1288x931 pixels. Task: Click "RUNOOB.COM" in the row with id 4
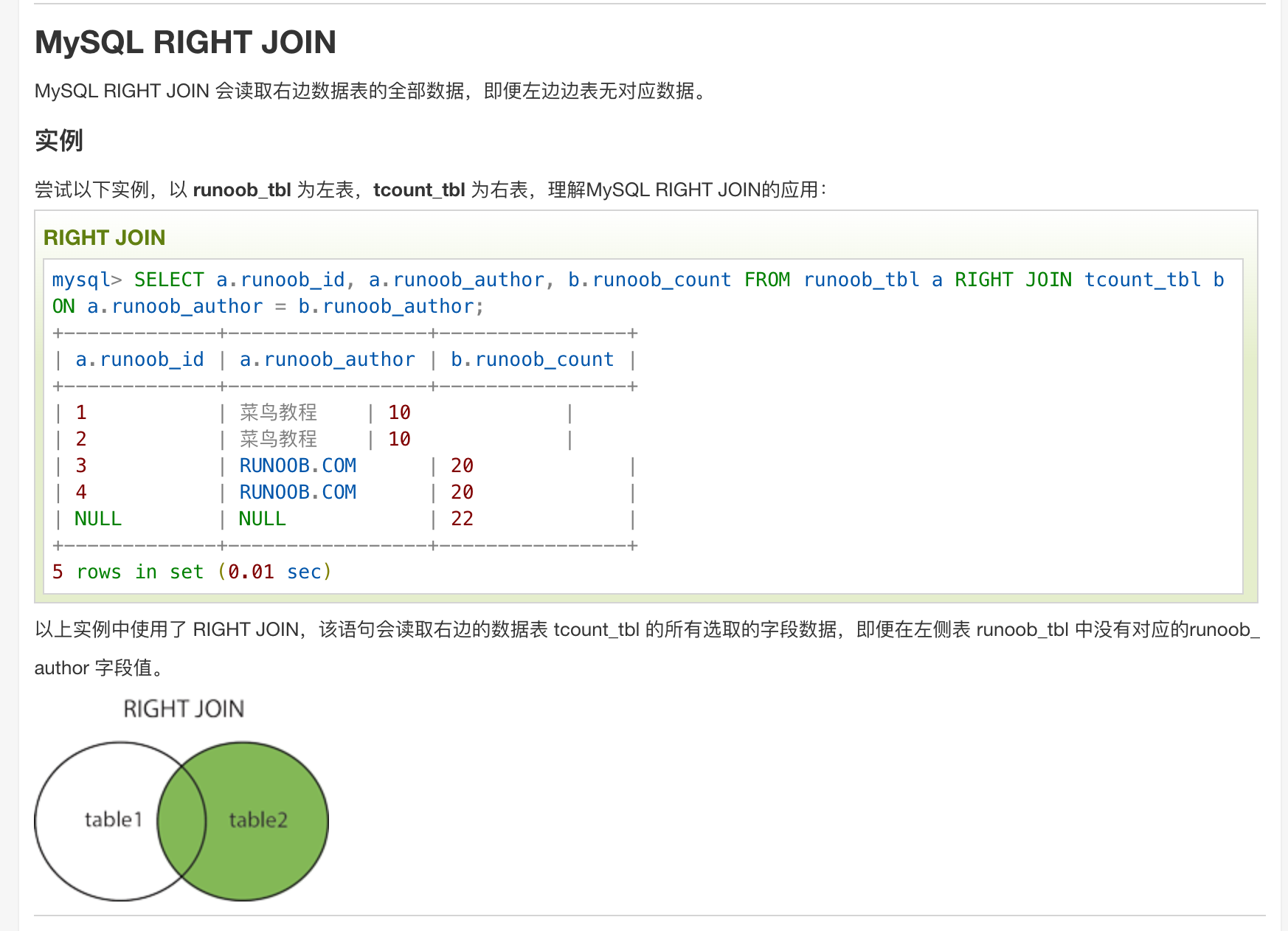(x=298, y=493)
